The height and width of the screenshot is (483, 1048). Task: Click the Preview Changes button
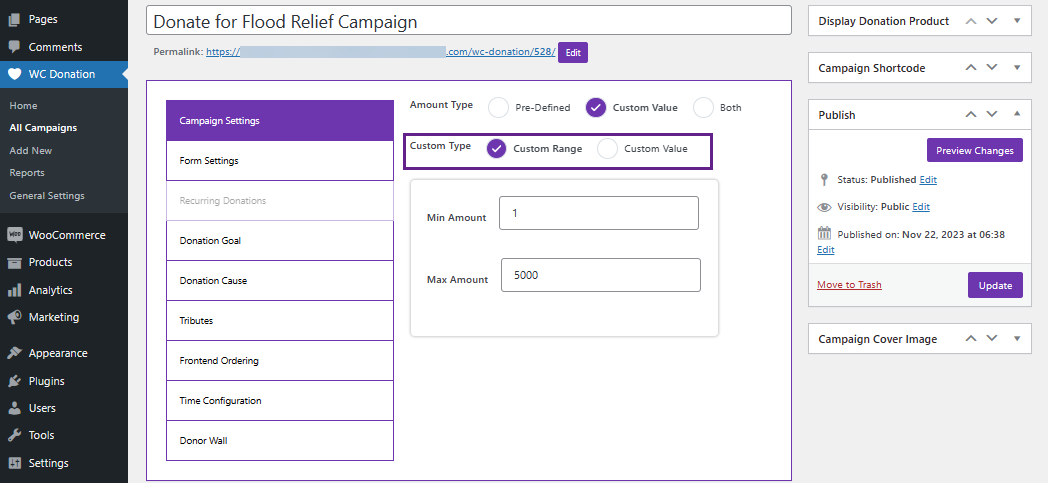tap(974, 150)
